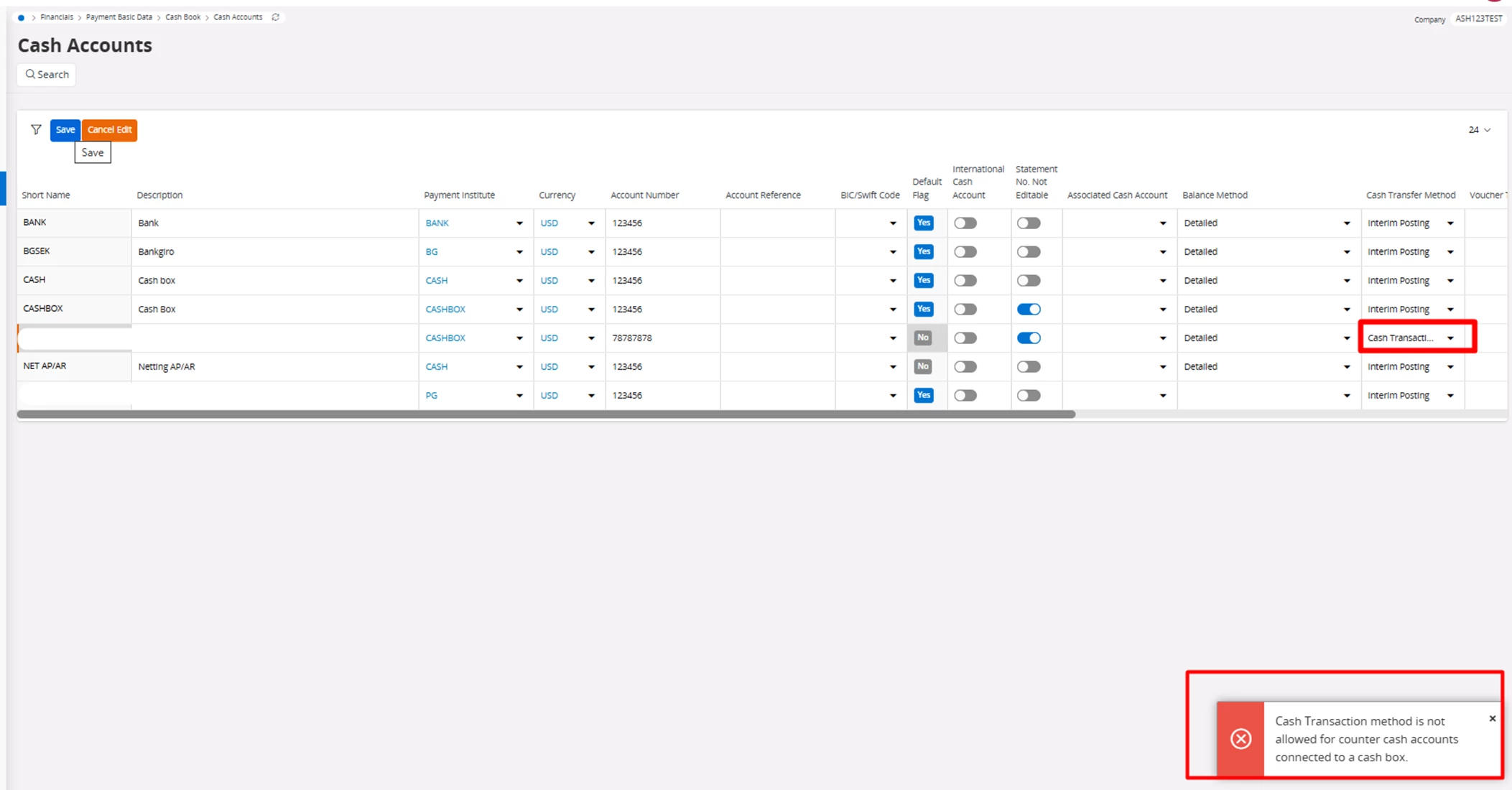Disable Statement No. Not Editable for CASHBOX
The image size is (1512, 790).
pos(1029,310)
